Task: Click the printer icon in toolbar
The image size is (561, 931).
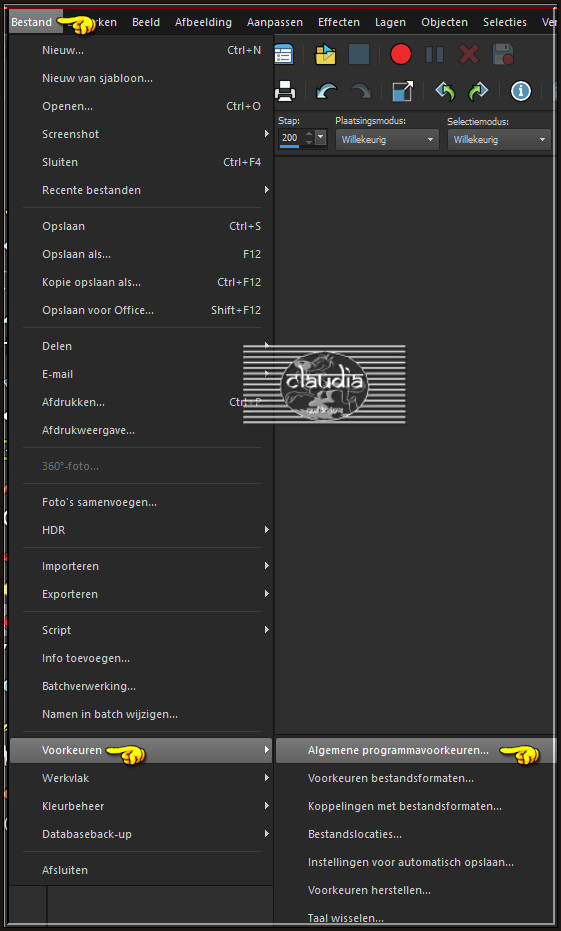Action: (x=285, y=91)
